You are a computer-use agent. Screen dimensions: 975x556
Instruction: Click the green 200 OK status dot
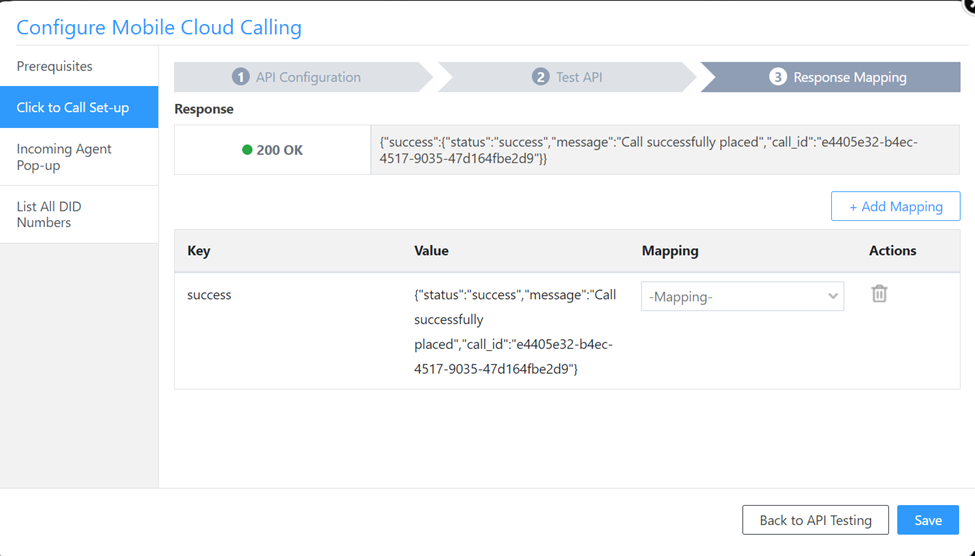click(247, 150)
